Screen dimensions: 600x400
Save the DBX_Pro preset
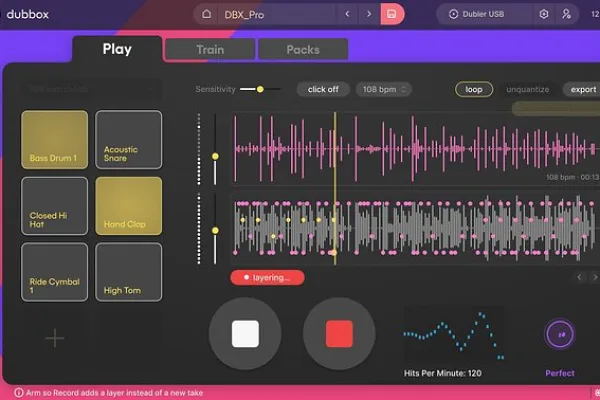pyautogui.click(x=391, y=14)
